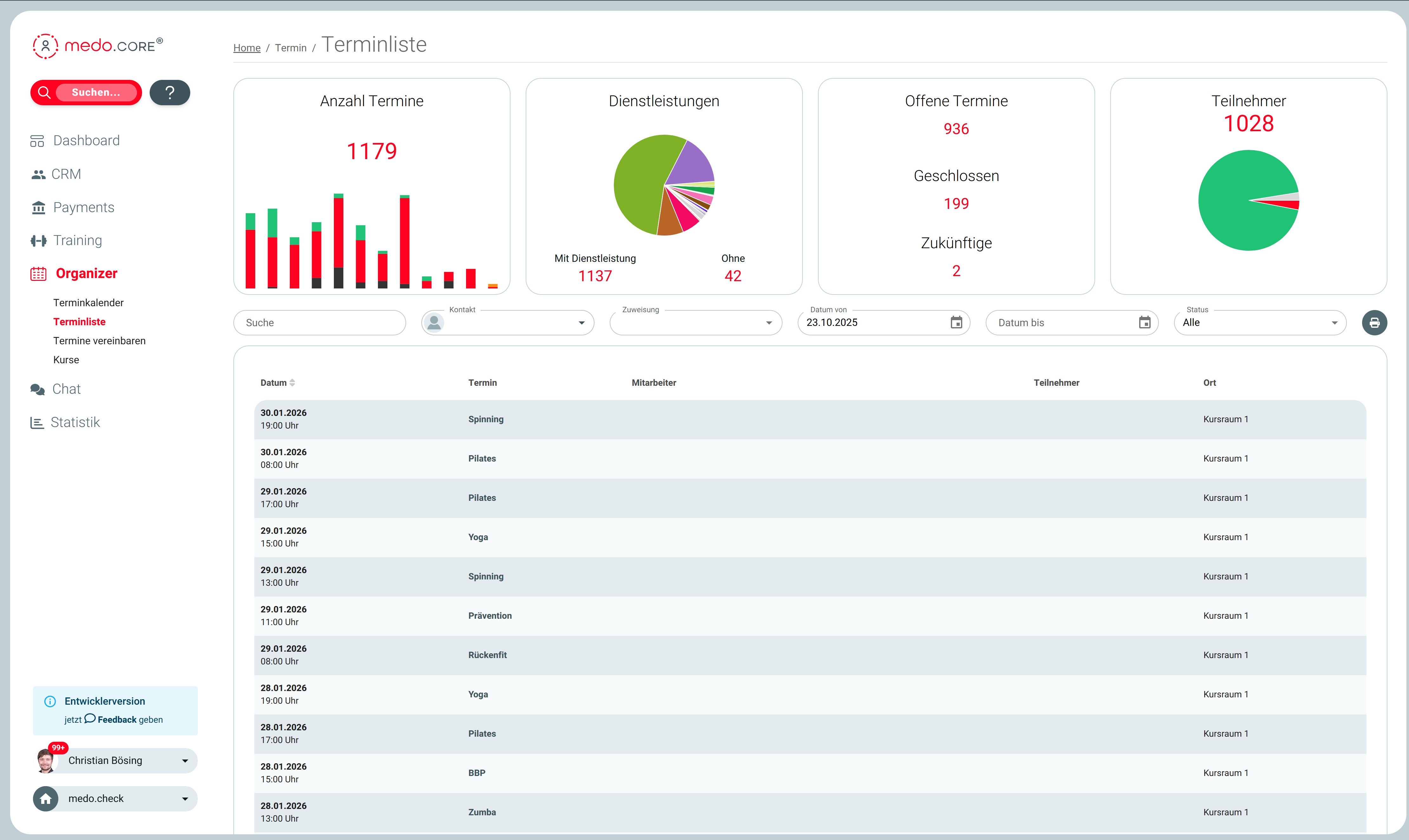1409x840 pixels.
Task: Open the Status dropdown showing Alle
Action: tap(1334, 323)
